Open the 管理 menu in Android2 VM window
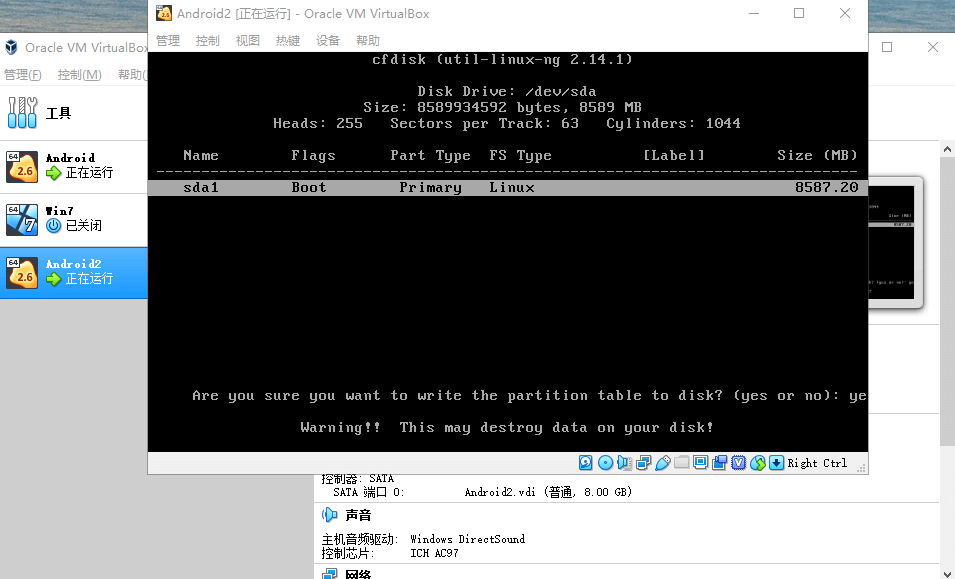The image size is (955, 579). pyautogui.click(x=168, y=41)
